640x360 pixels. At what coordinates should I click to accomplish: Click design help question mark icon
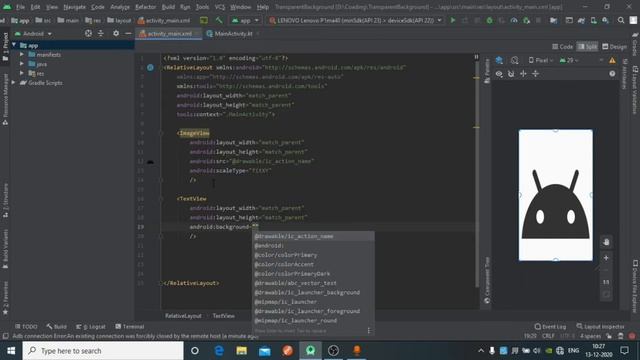612,74
